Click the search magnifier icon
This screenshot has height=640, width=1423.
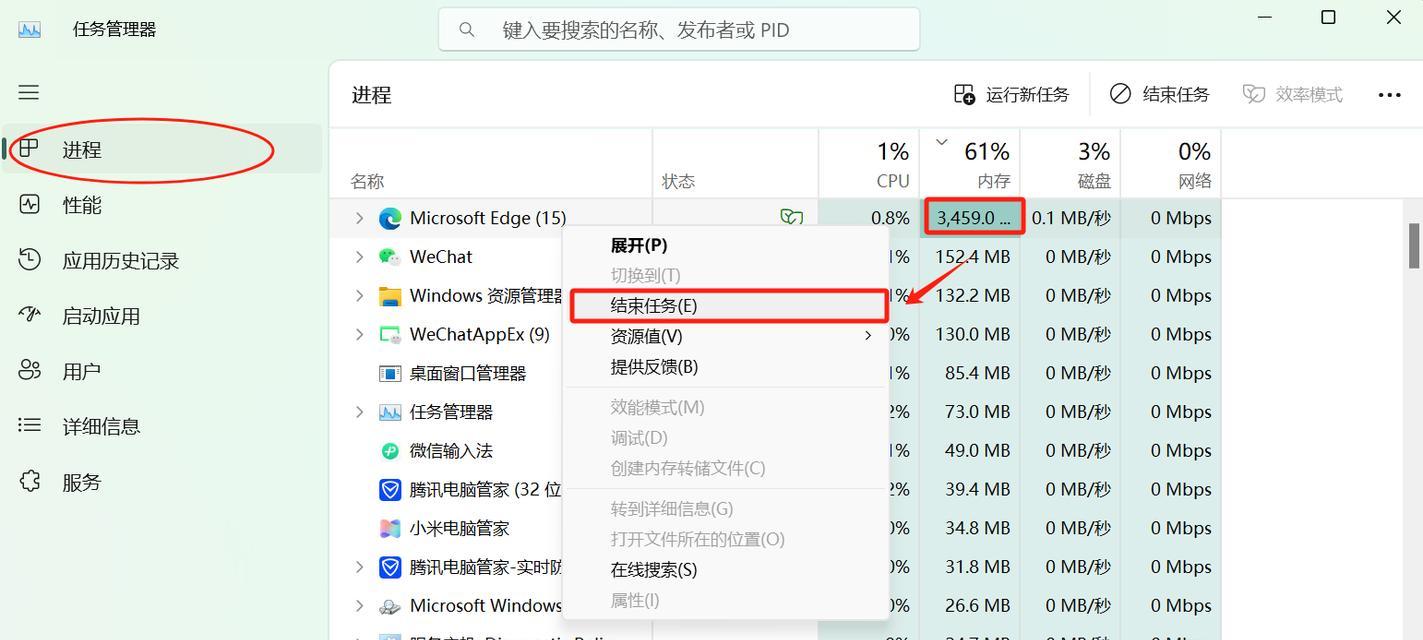pyautogui.click(x=467, y=30)
